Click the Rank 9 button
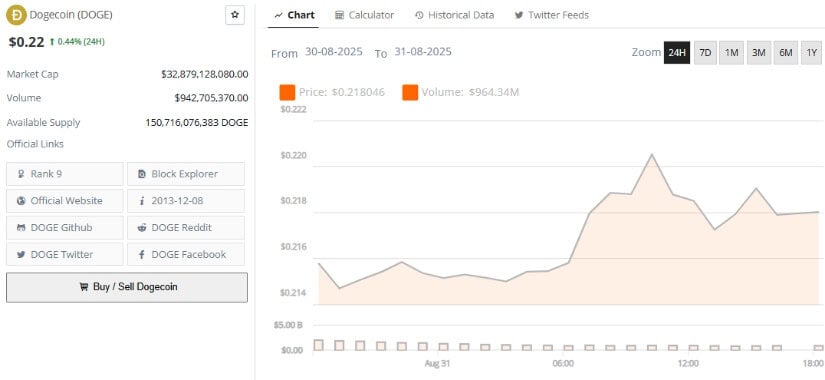The image size is (825, 380). click(65, 174)
